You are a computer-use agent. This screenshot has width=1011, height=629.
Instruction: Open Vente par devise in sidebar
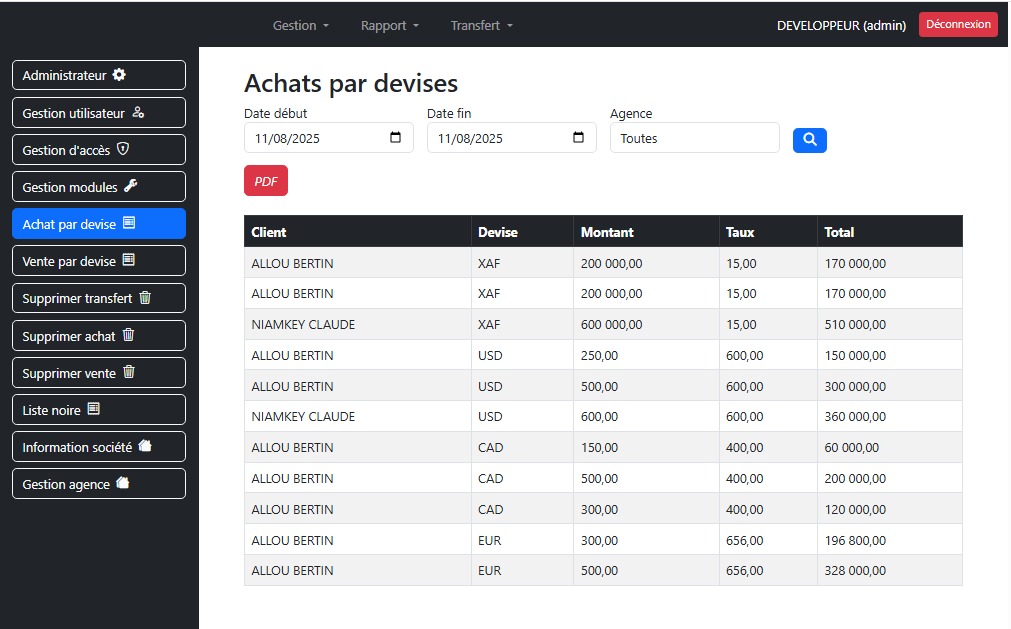(98, 261)
